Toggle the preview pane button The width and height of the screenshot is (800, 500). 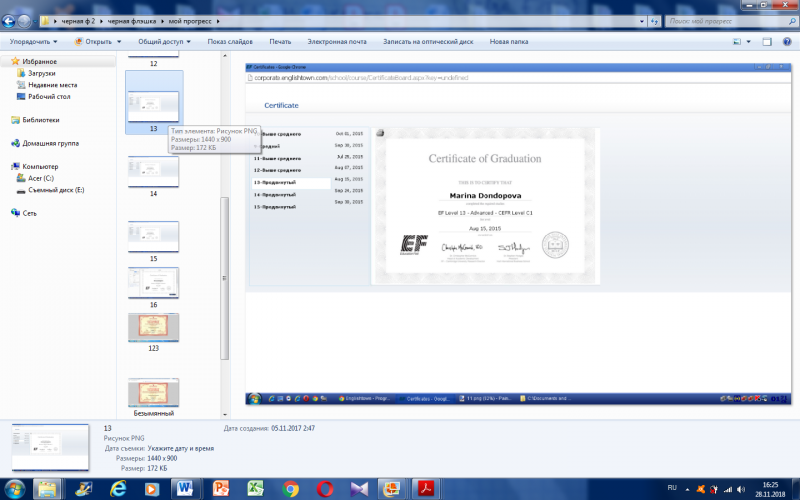pyautogui.click(x=767, y=42)
